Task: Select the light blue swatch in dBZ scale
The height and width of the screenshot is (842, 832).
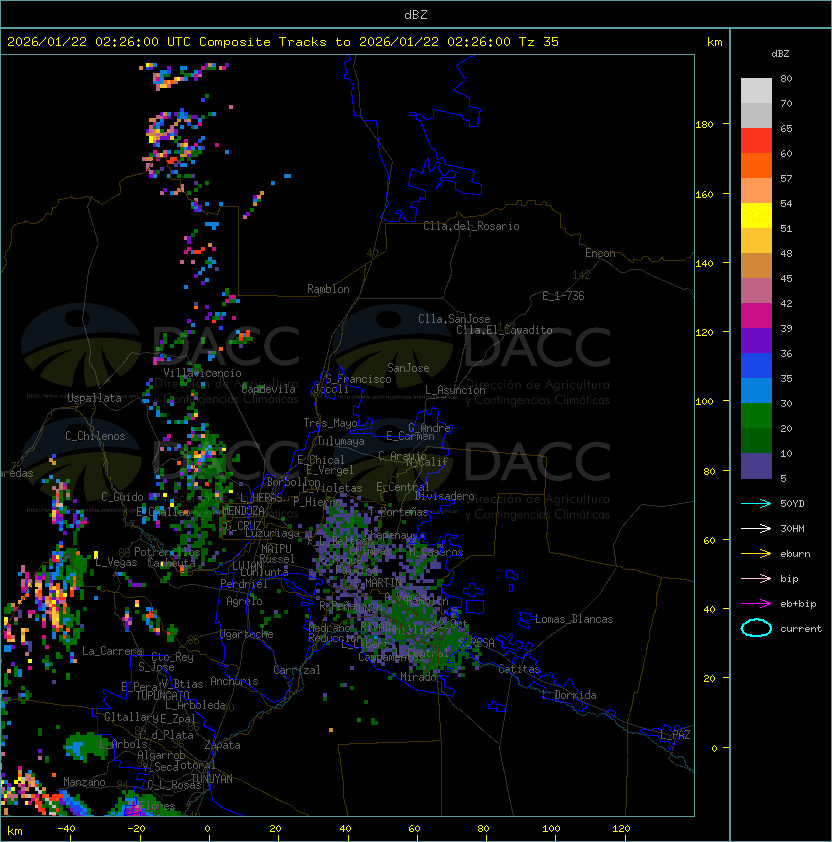Action: click(756, 390)
